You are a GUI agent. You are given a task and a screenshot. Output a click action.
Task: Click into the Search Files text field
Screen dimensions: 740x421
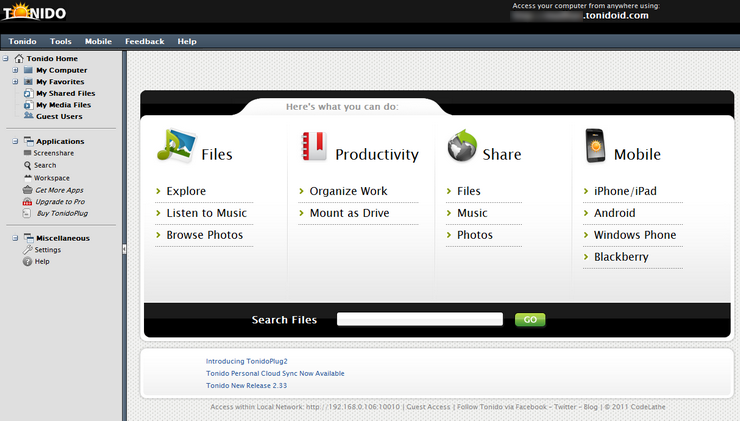(x=419, y=320)
